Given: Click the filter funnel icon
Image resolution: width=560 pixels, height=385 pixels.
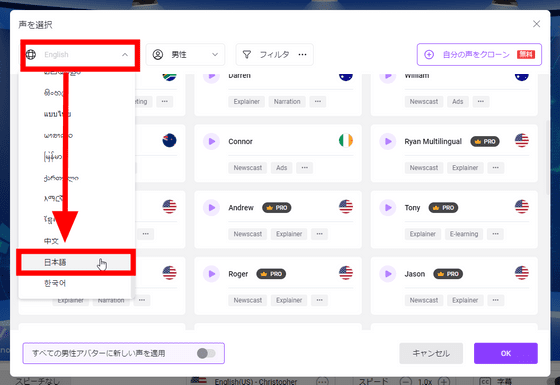Looking at the screenshot, I should pos(246,54).
